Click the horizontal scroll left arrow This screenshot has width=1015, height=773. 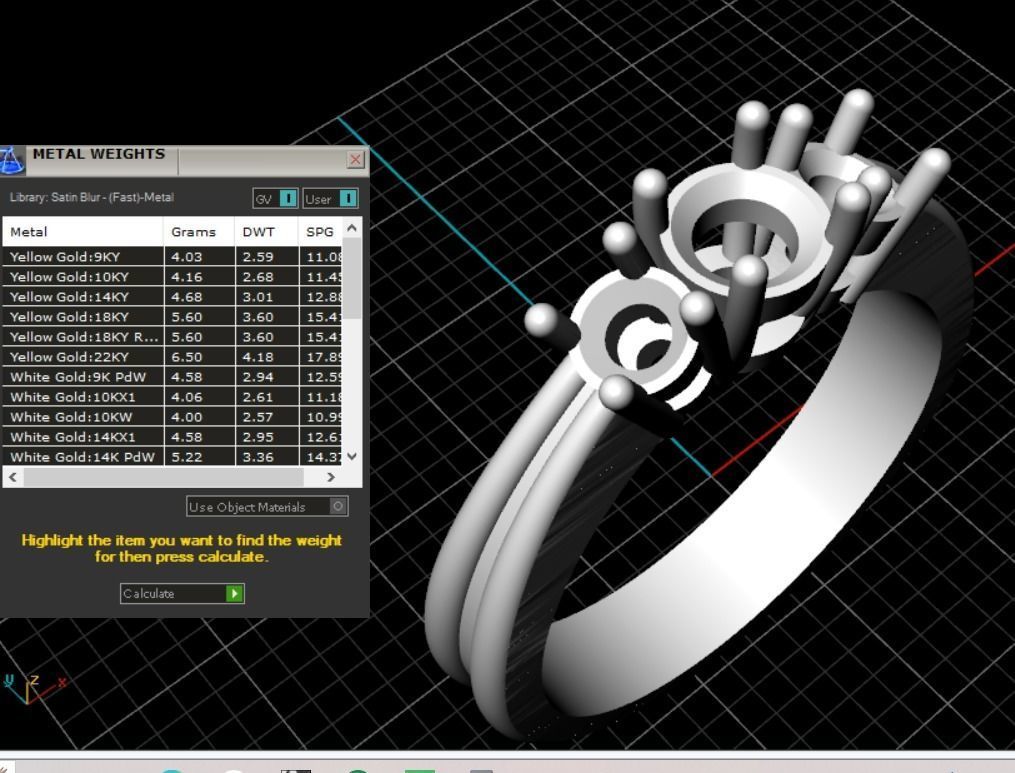tap(12, 477)
